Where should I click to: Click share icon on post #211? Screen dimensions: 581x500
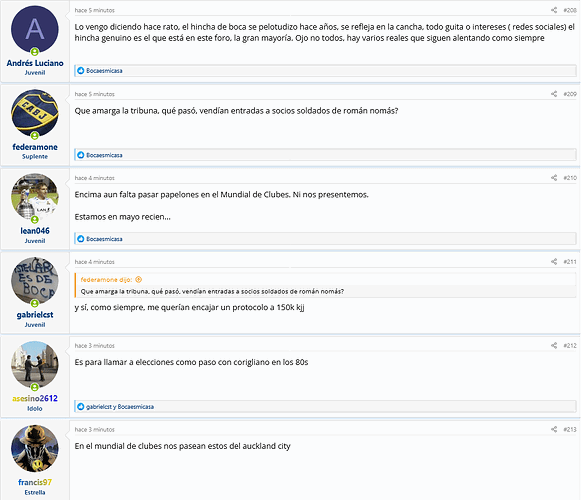pyautogui.click(x=554, y=261)
